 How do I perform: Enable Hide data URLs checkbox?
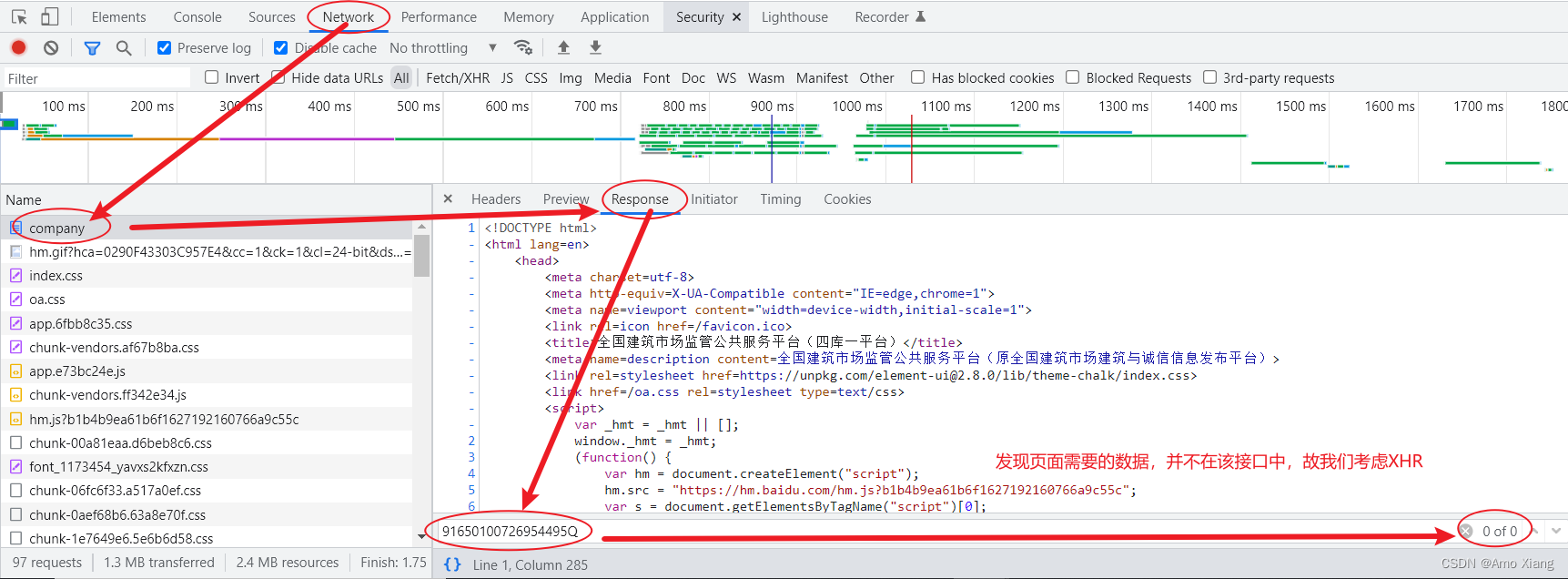[278, 77]
